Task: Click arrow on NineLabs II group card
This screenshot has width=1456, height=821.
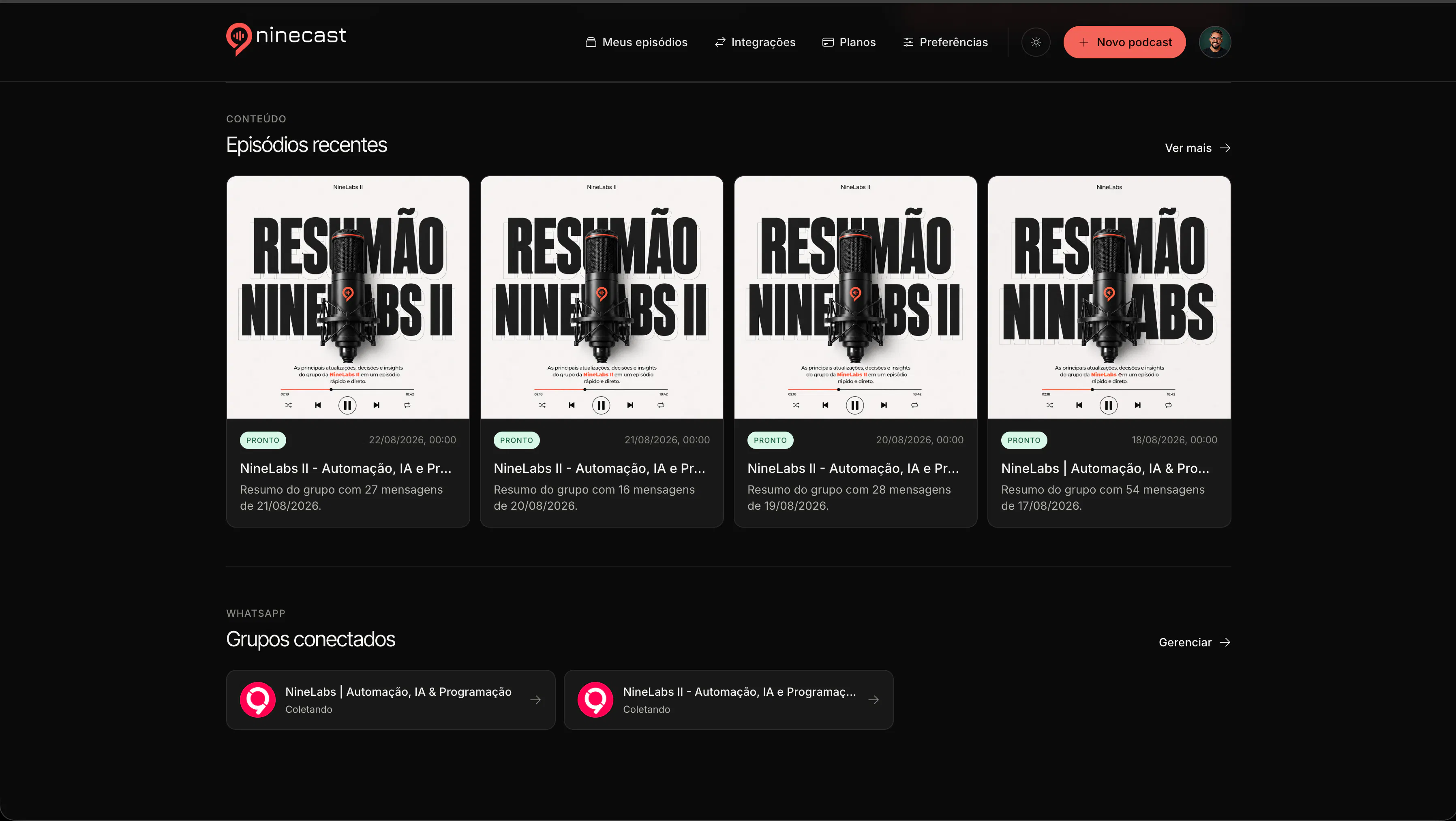Action: 873,700
